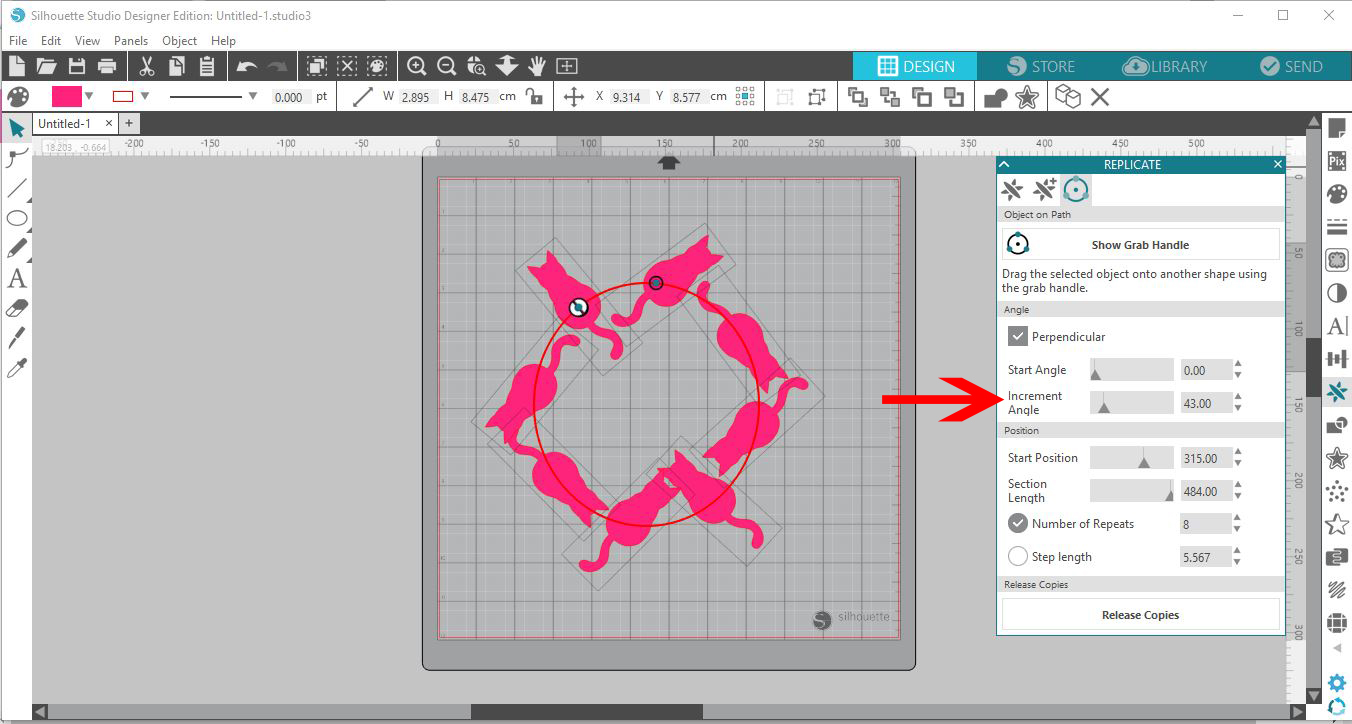Switch to Object on Path tab icon

click(1076, 189)
